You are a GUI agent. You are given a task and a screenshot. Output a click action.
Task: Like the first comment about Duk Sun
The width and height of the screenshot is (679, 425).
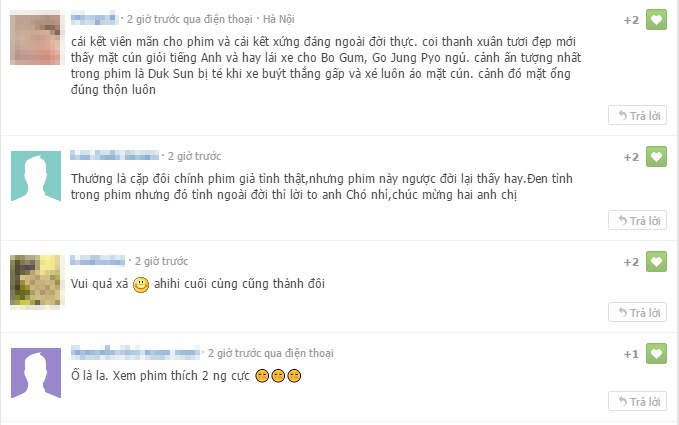(x=656, y=20)
